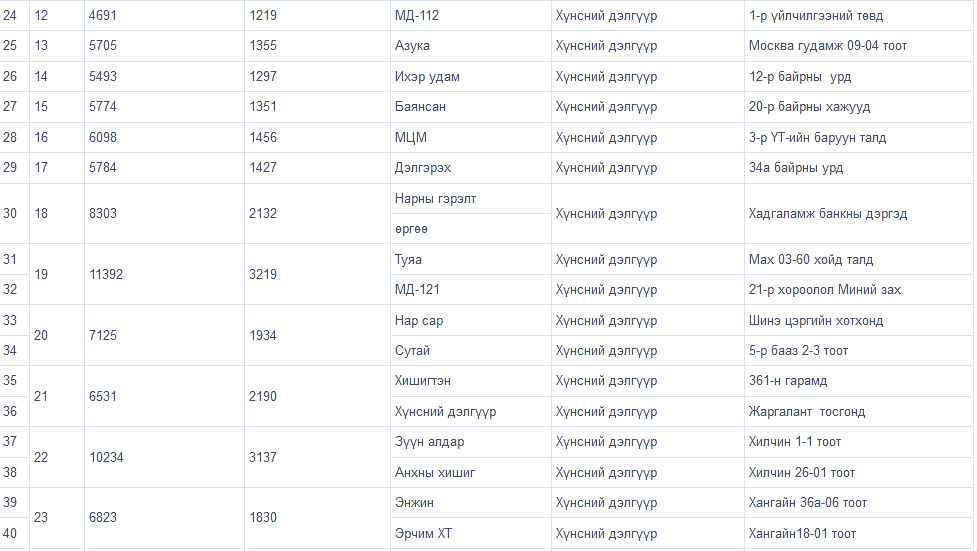Viewport: 977px width, 551px height.
Task: Select the merged cell showing 11392
Action: pyautogui.click(x=106, y=274)
